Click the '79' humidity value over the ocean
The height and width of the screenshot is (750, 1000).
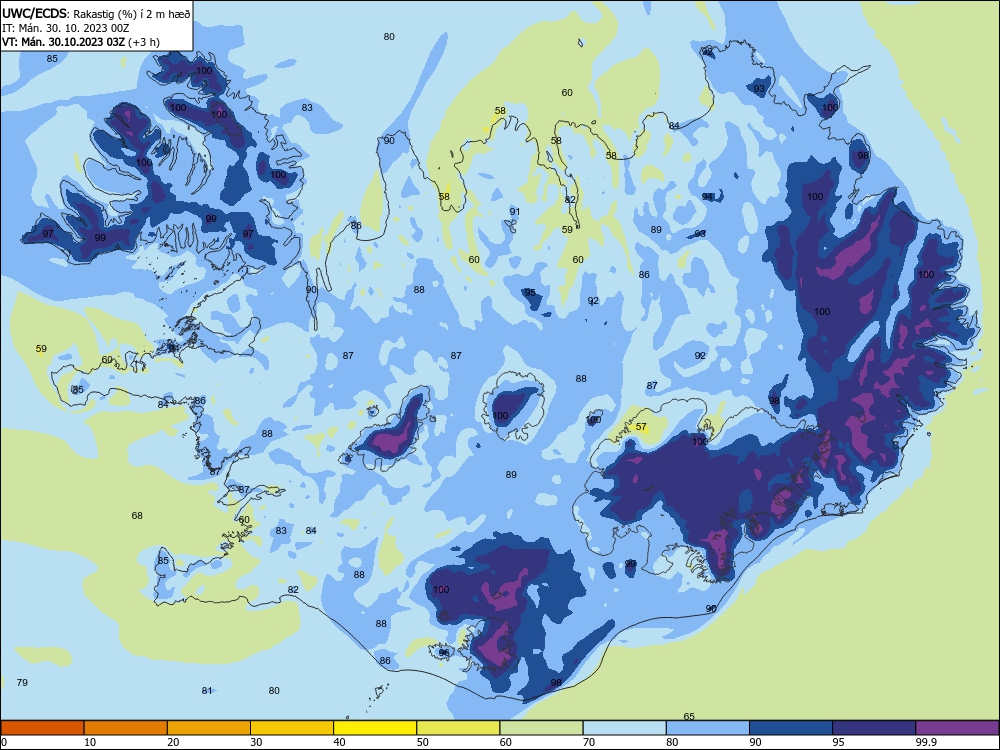coord(22,682)
